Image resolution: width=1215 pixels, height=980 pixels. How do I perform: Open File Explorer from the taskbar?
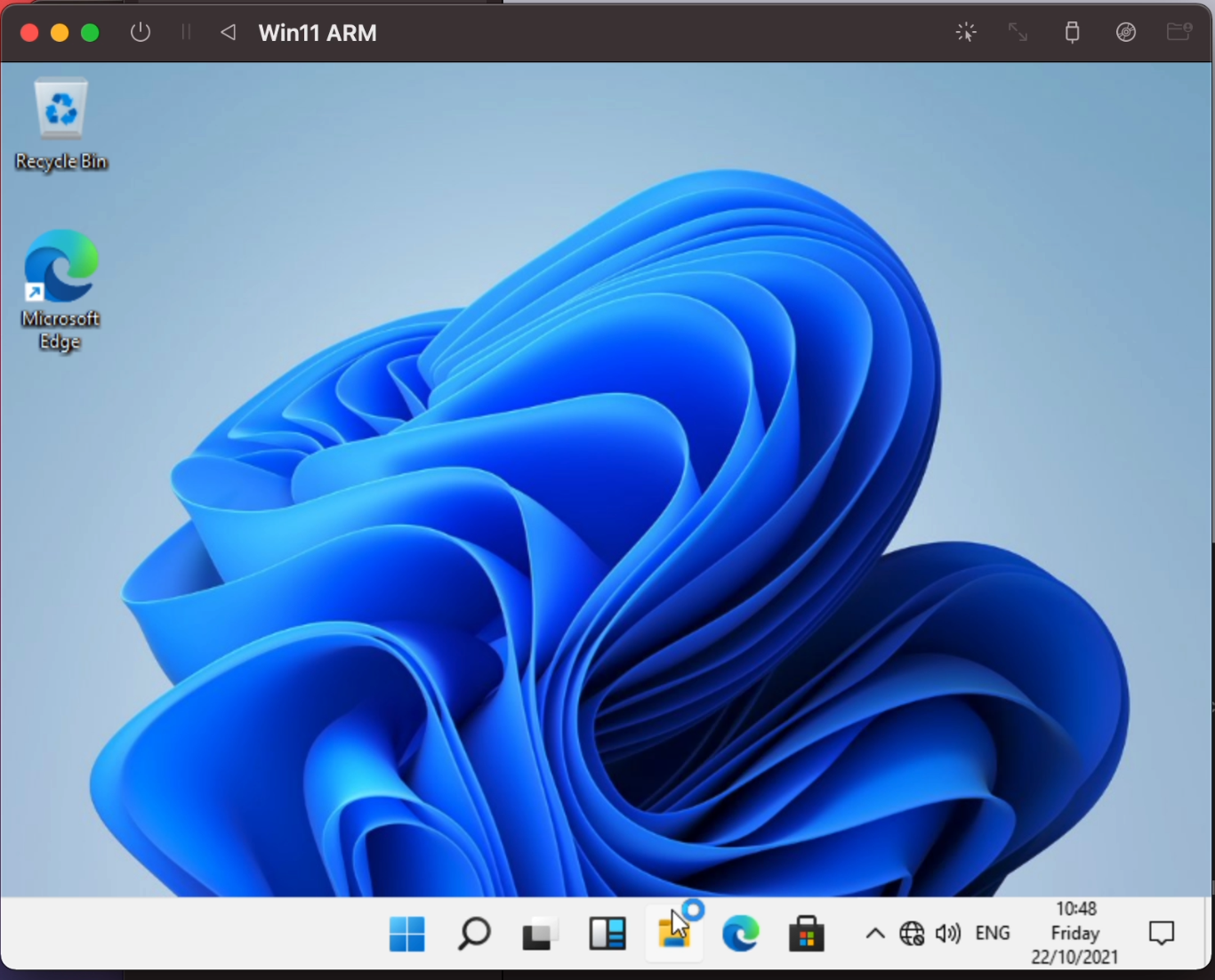pyautogui.click(x=673, y=933)
